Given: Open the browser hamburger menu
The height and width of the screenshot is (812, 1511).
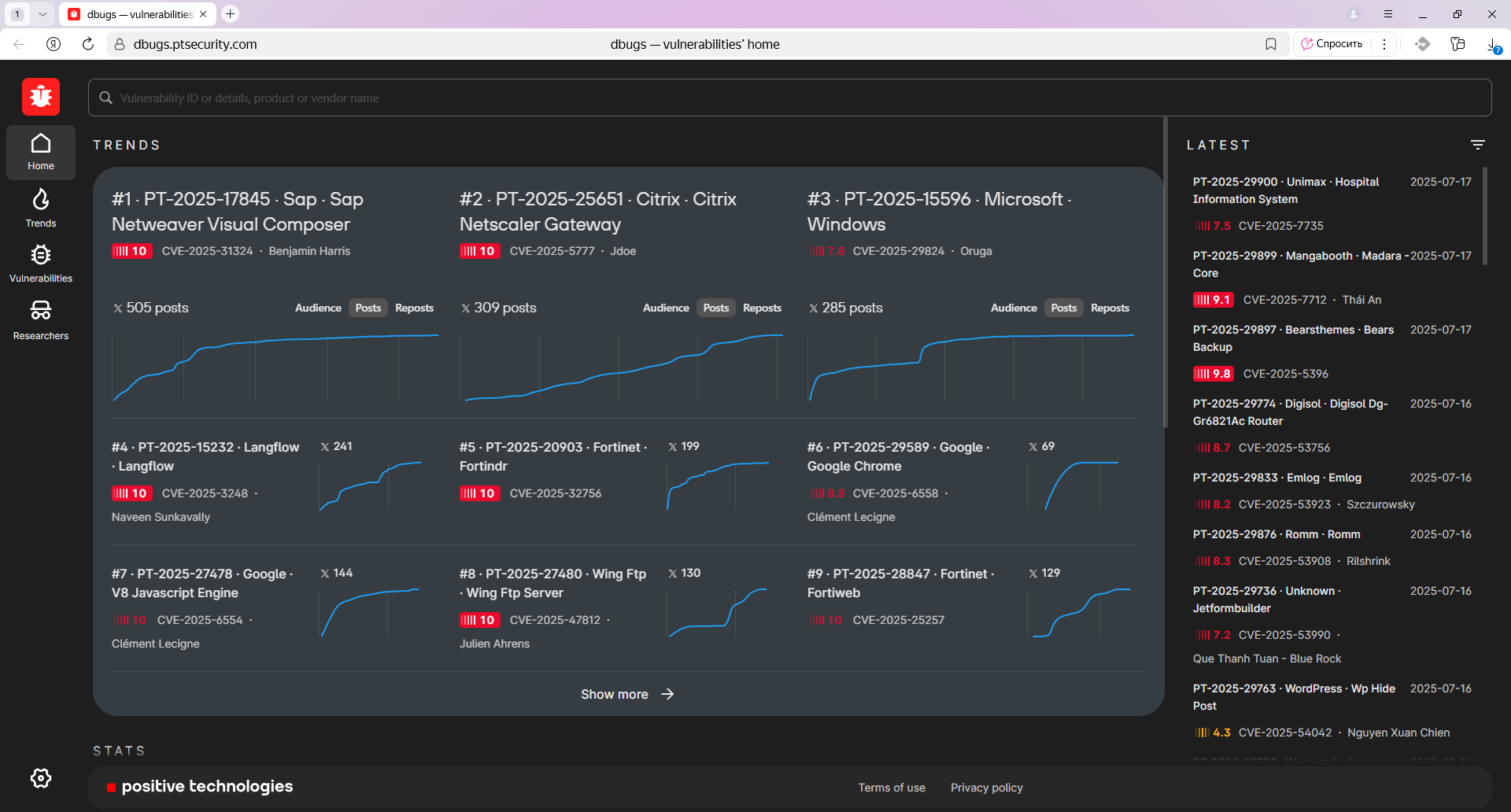Looking at the screenshot, I should (1388, 14).
